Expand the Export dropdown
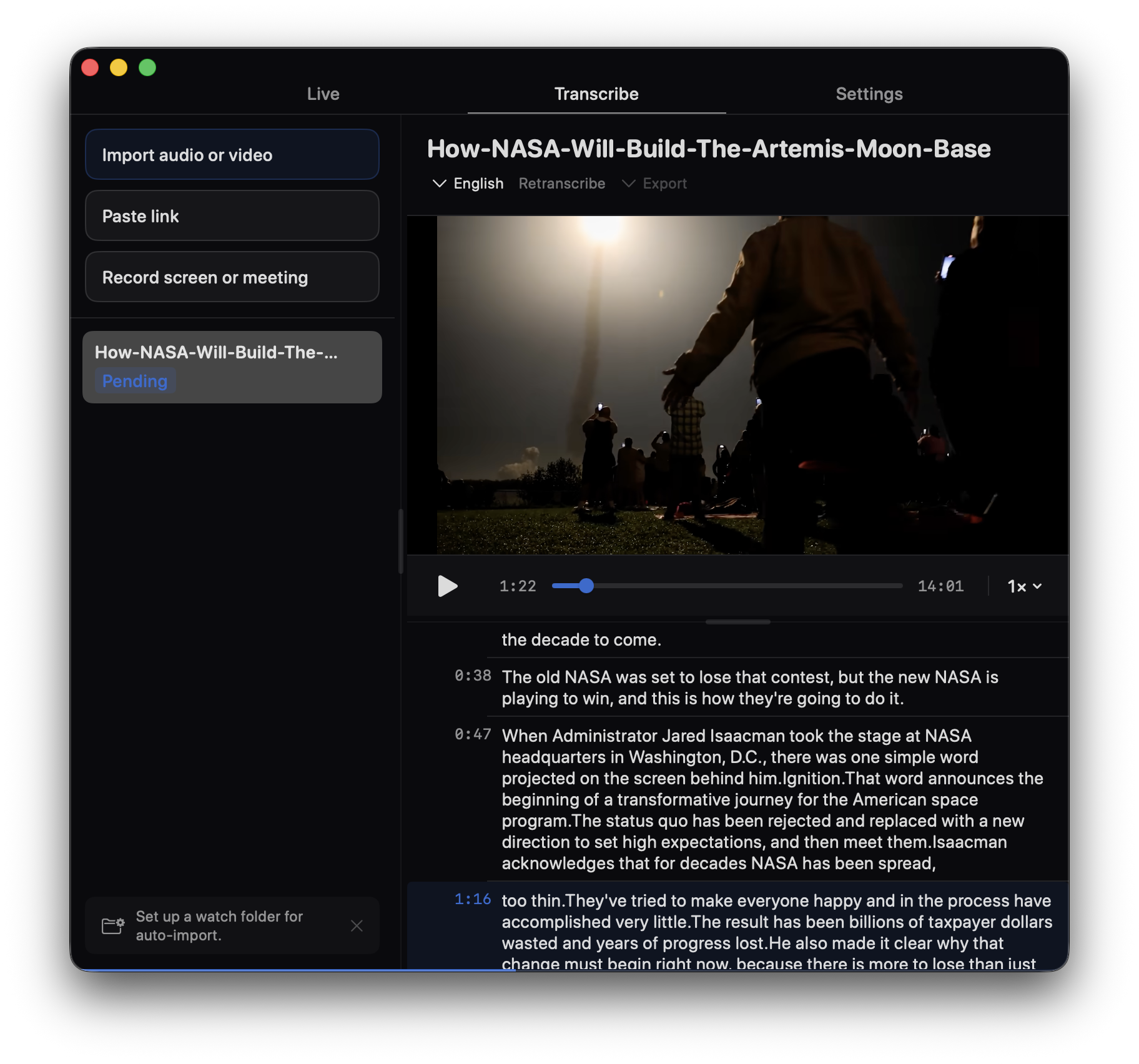The image size is (1139, 1064). 654,184
